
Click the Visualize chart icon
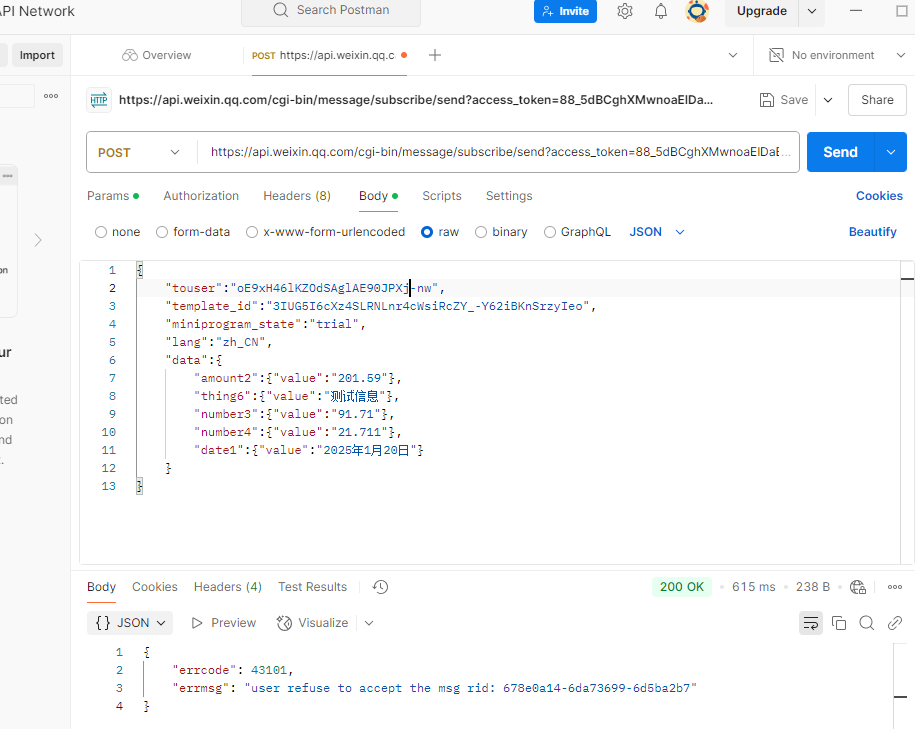(x=284, y=623)
